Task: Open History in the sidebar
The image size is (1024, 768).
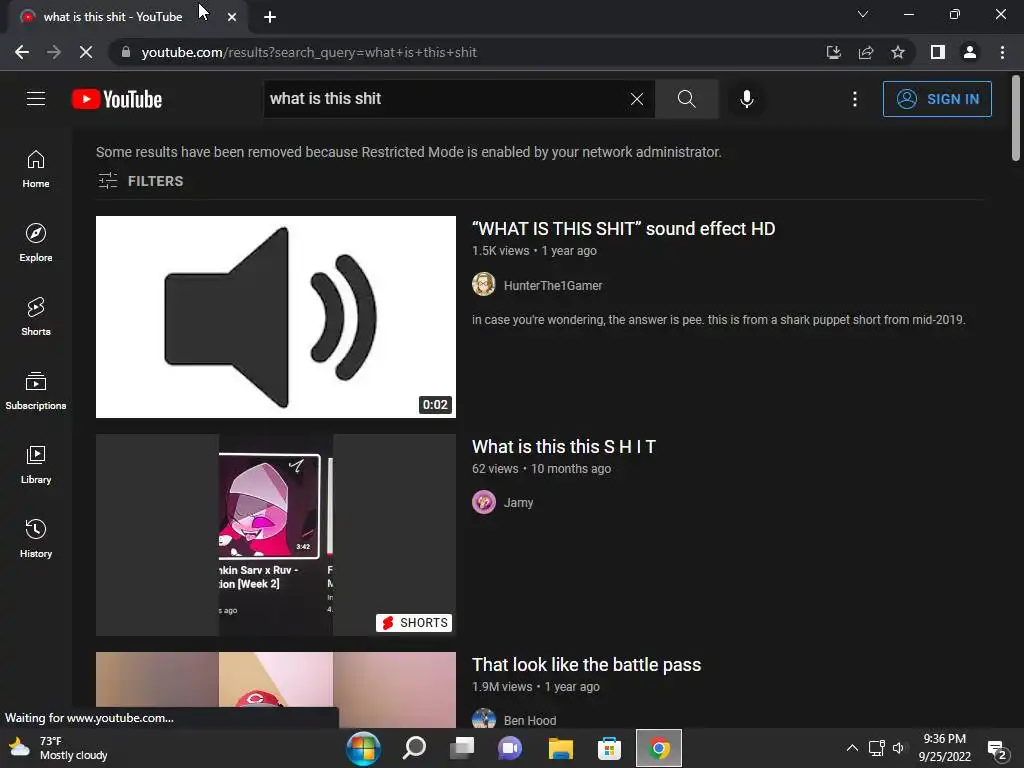Action: pos(36,538)
